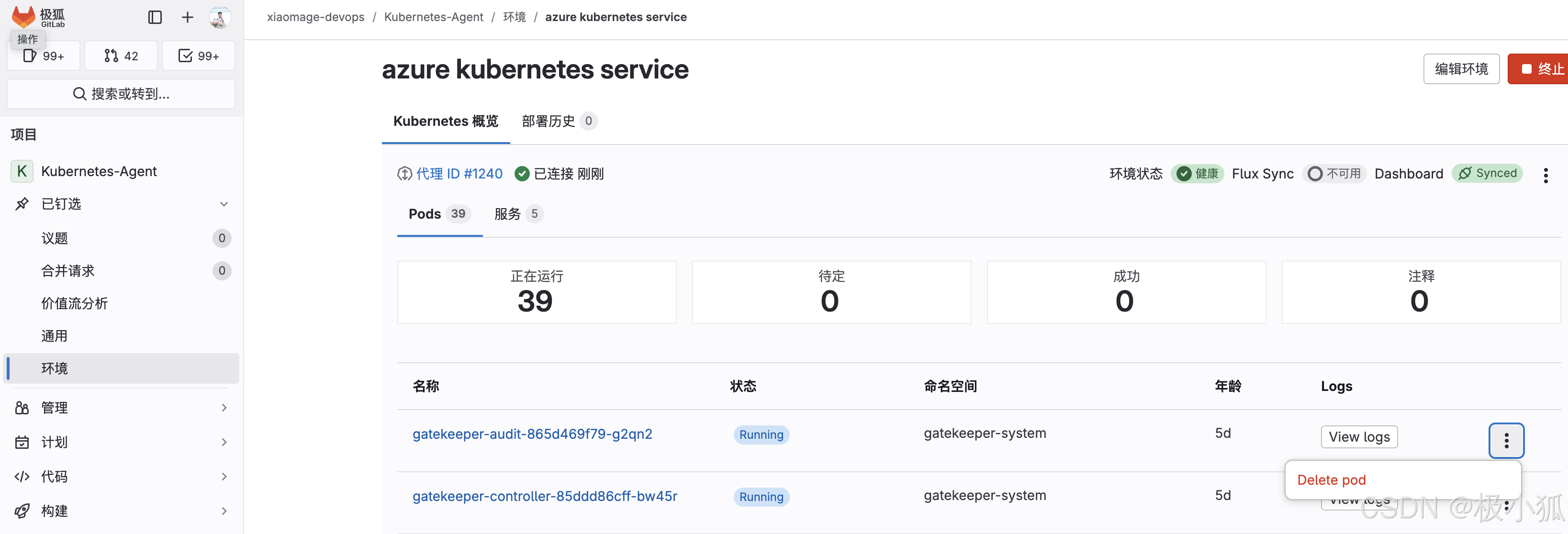Go to Kubernetes-Agent breadcrumb

(x=433, y=17)
